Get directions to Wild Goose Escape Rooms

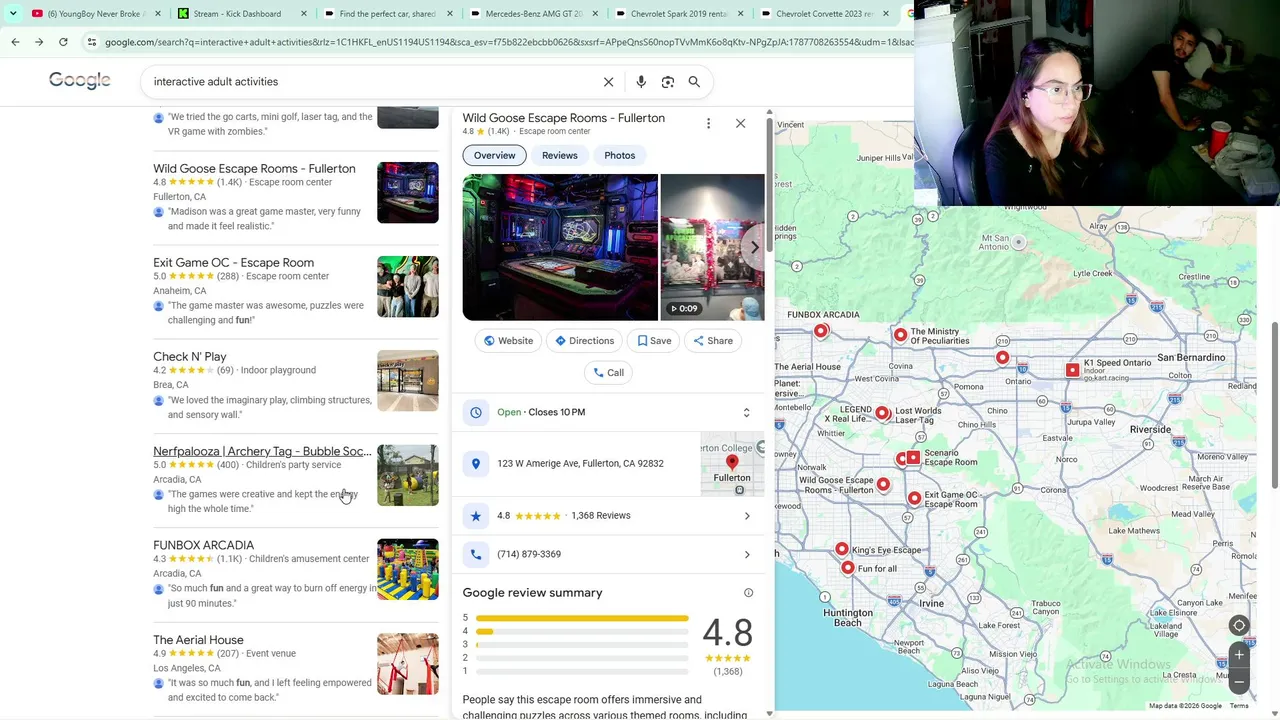[x=584, y=341]
